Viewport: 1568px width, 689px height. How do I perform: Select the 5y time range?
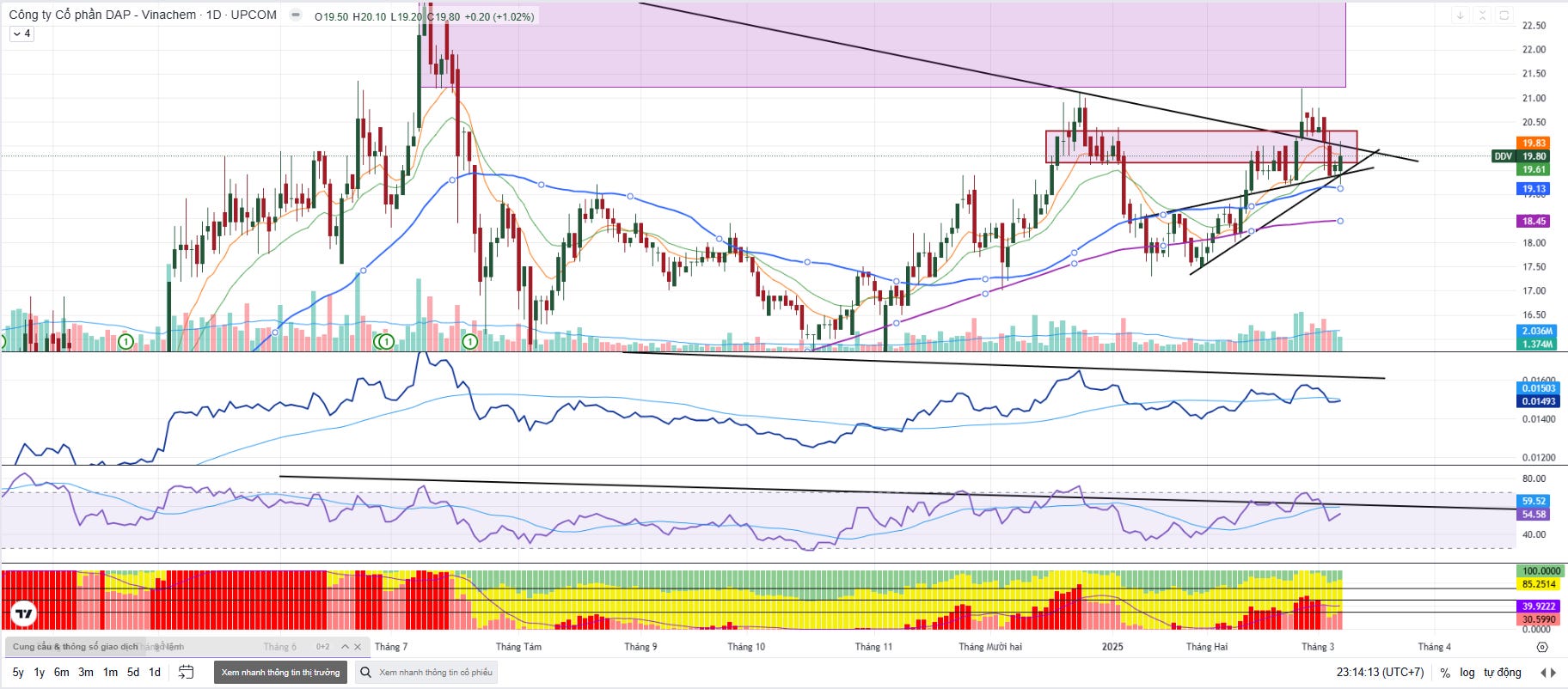pos(18,672)
